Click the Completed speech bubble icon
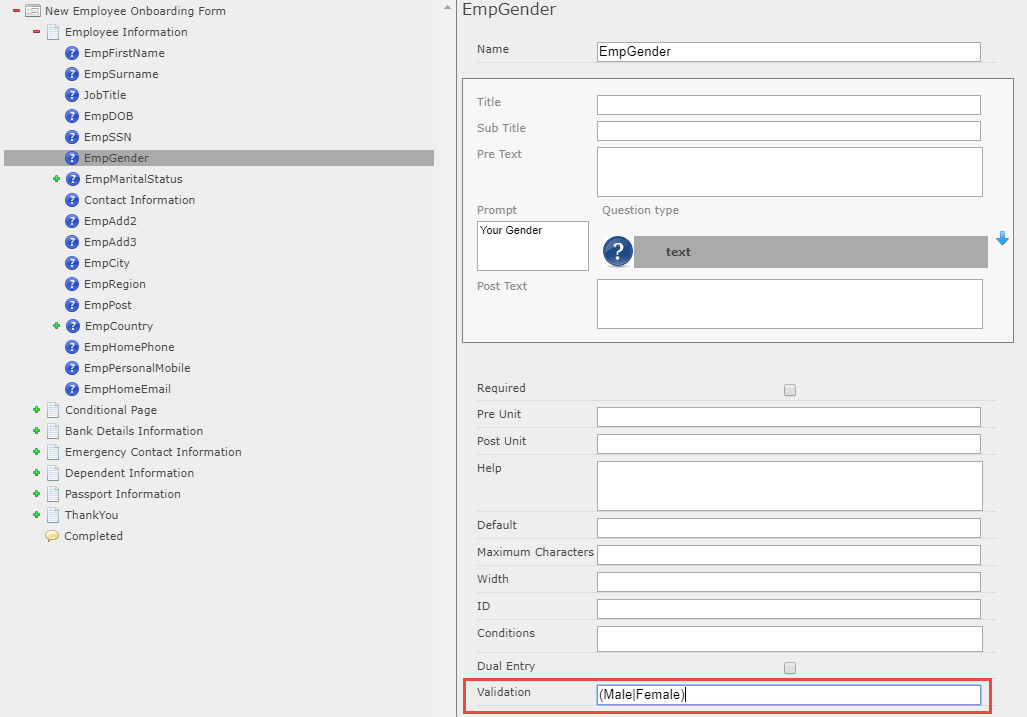The width and height of the screenshot is (1027, 717). tap(52, 536)
